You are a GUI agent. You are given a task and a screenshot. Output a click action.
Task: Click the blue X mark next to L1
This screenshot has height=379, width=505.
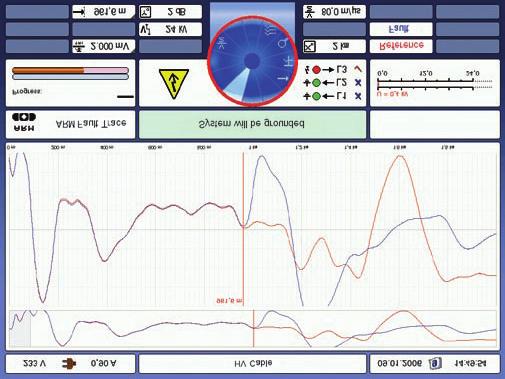(x=358, y=96)
